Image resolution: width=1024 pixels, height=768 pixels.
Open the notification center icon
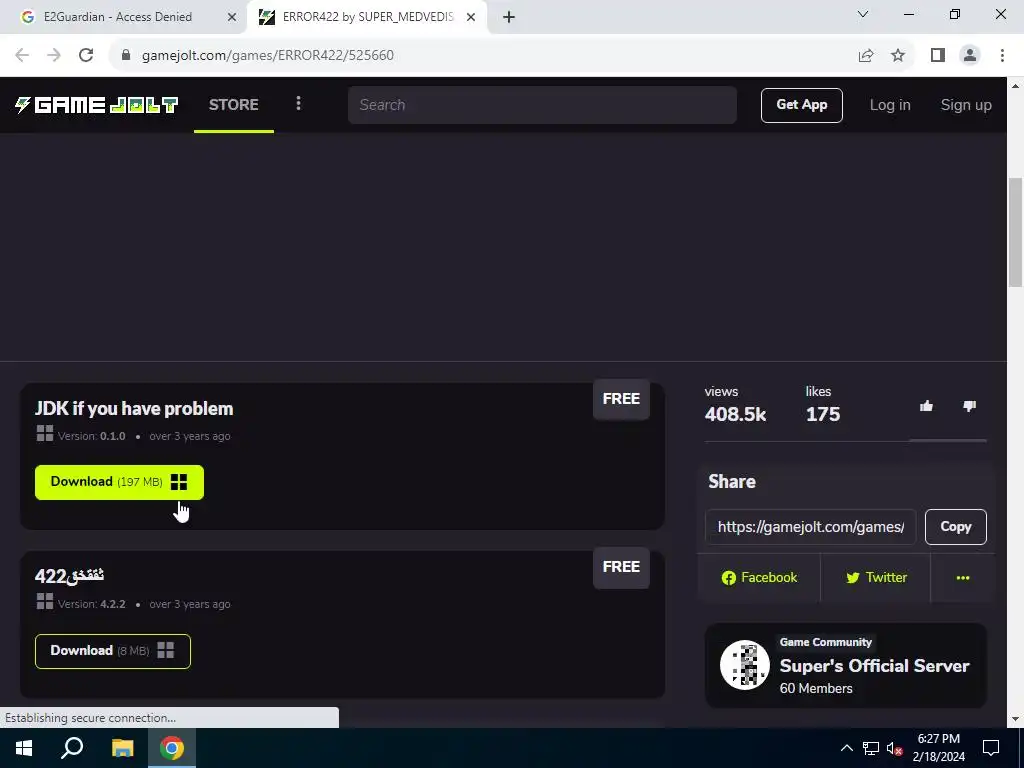(x=991, y=748)
